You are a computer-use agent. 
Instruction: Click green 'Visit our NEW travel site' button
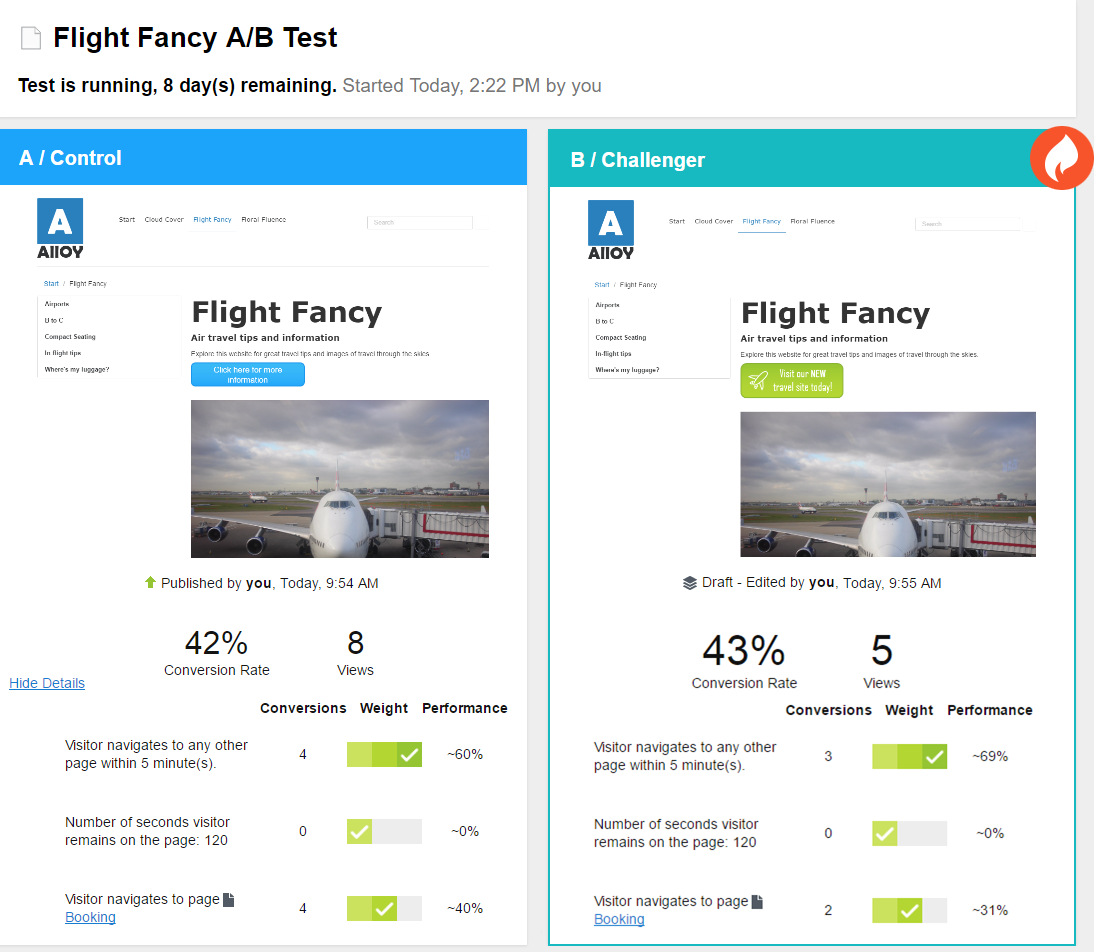coord(792,381)
